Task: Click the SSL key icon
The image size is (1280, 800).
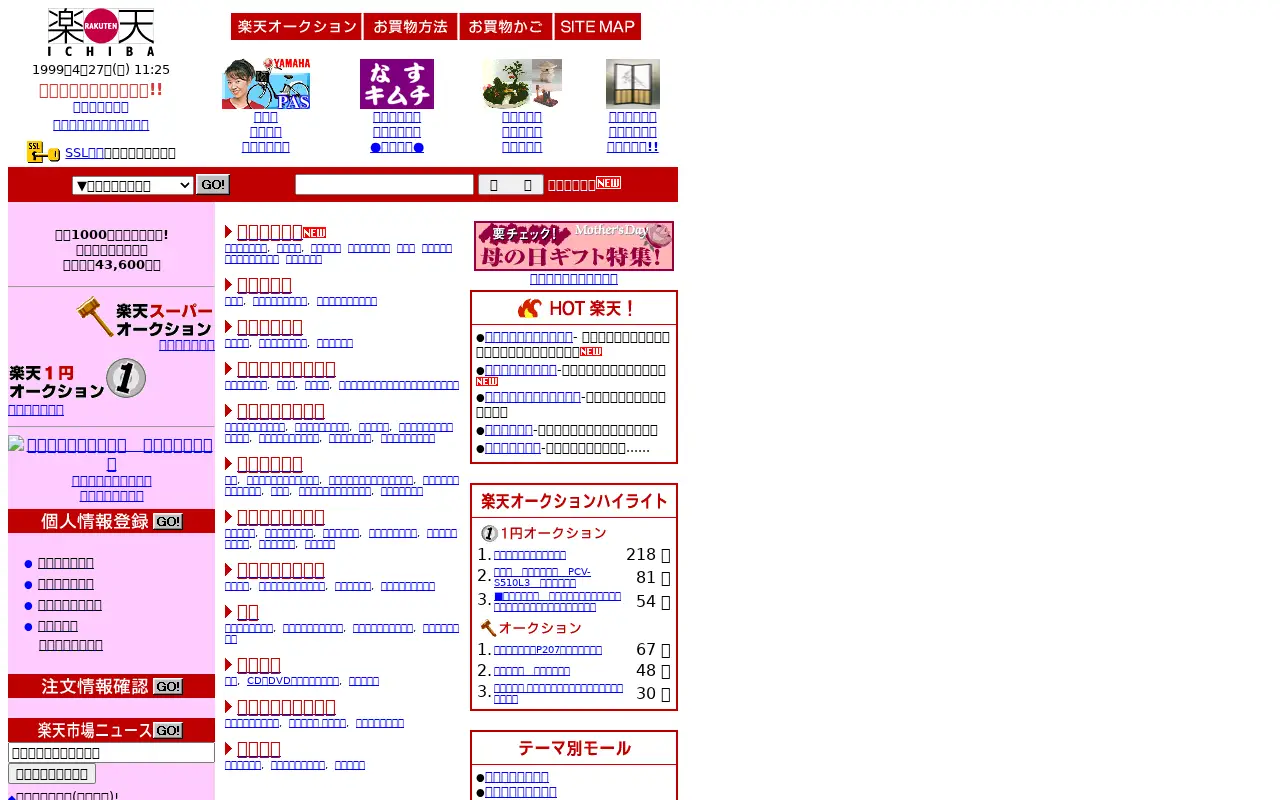Action: [x=43, y=152]
